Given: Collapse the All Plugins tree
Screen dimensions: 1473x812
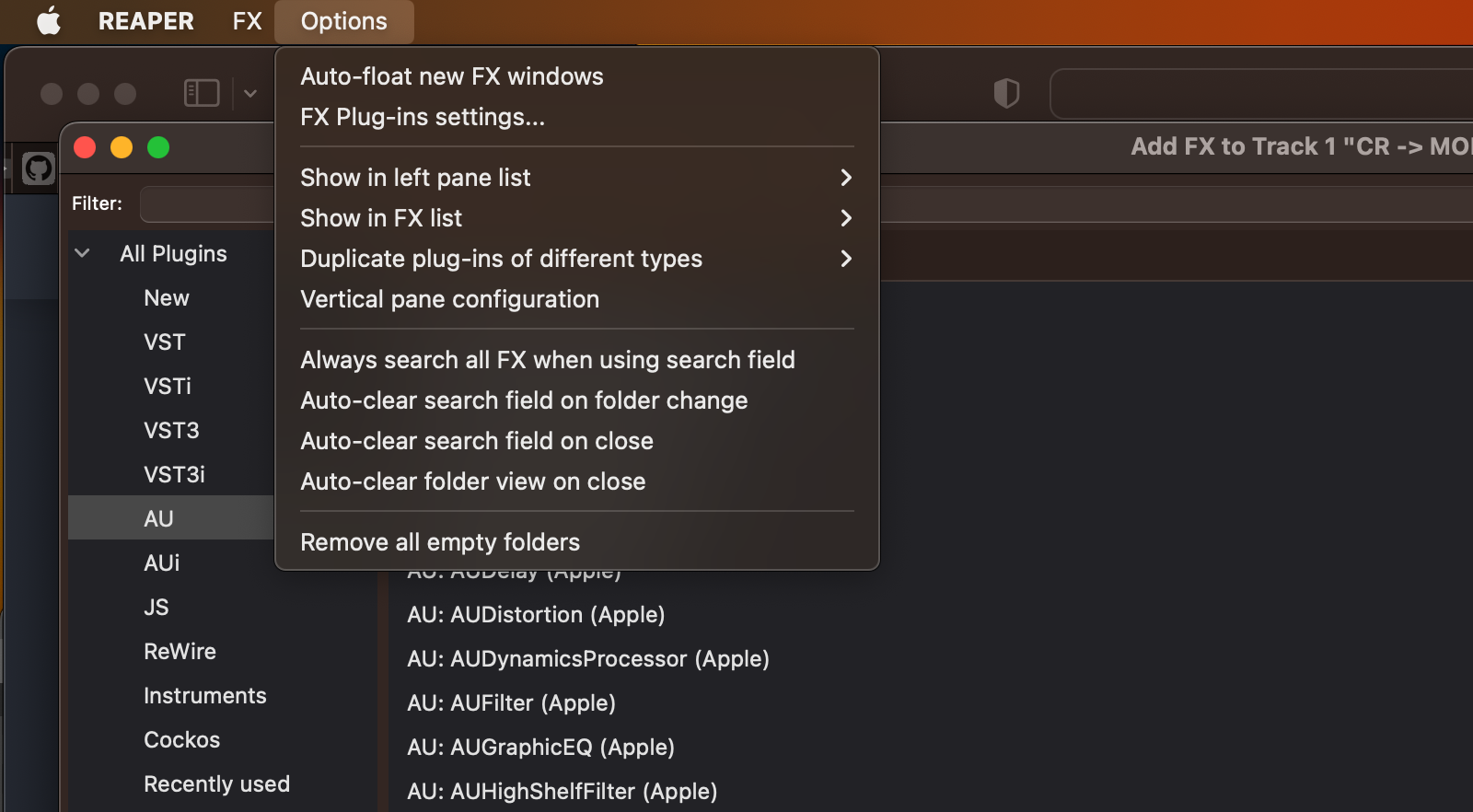Looking at the screenshot, I should [82, 253].
